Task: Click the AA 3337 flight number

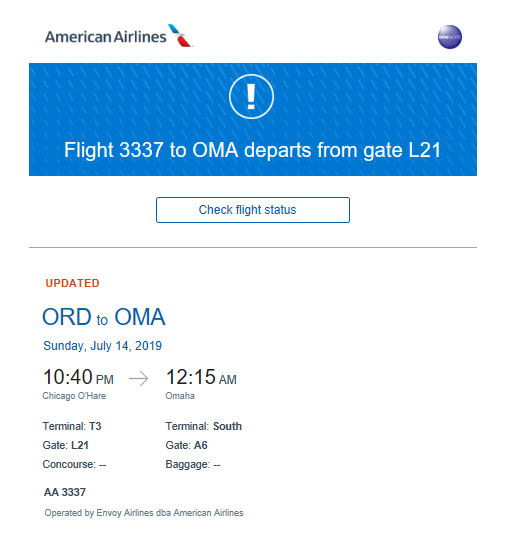Action: (x=65, y=492)
